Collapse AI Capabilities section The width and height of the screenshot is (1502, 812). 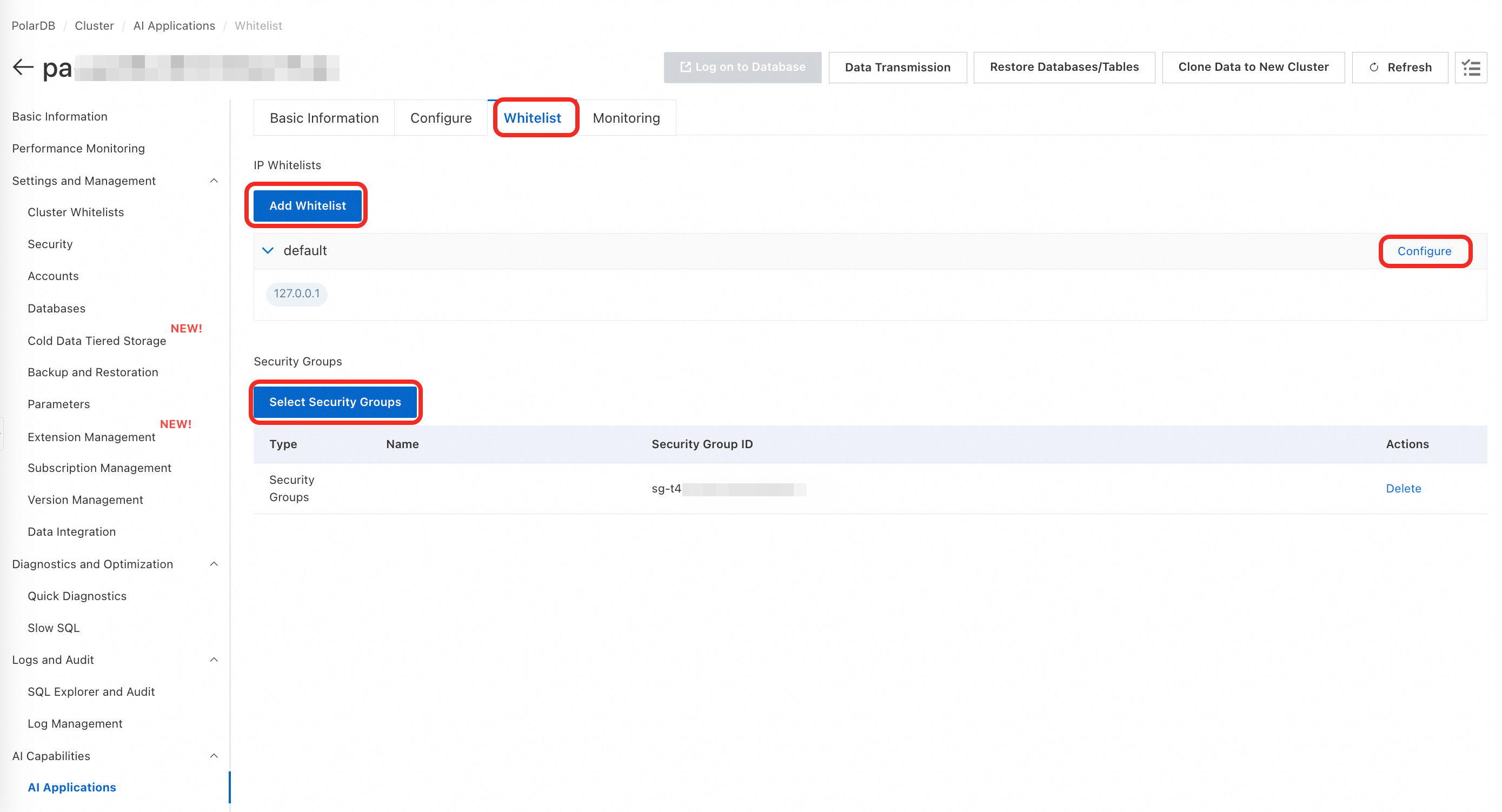(214, 755)
